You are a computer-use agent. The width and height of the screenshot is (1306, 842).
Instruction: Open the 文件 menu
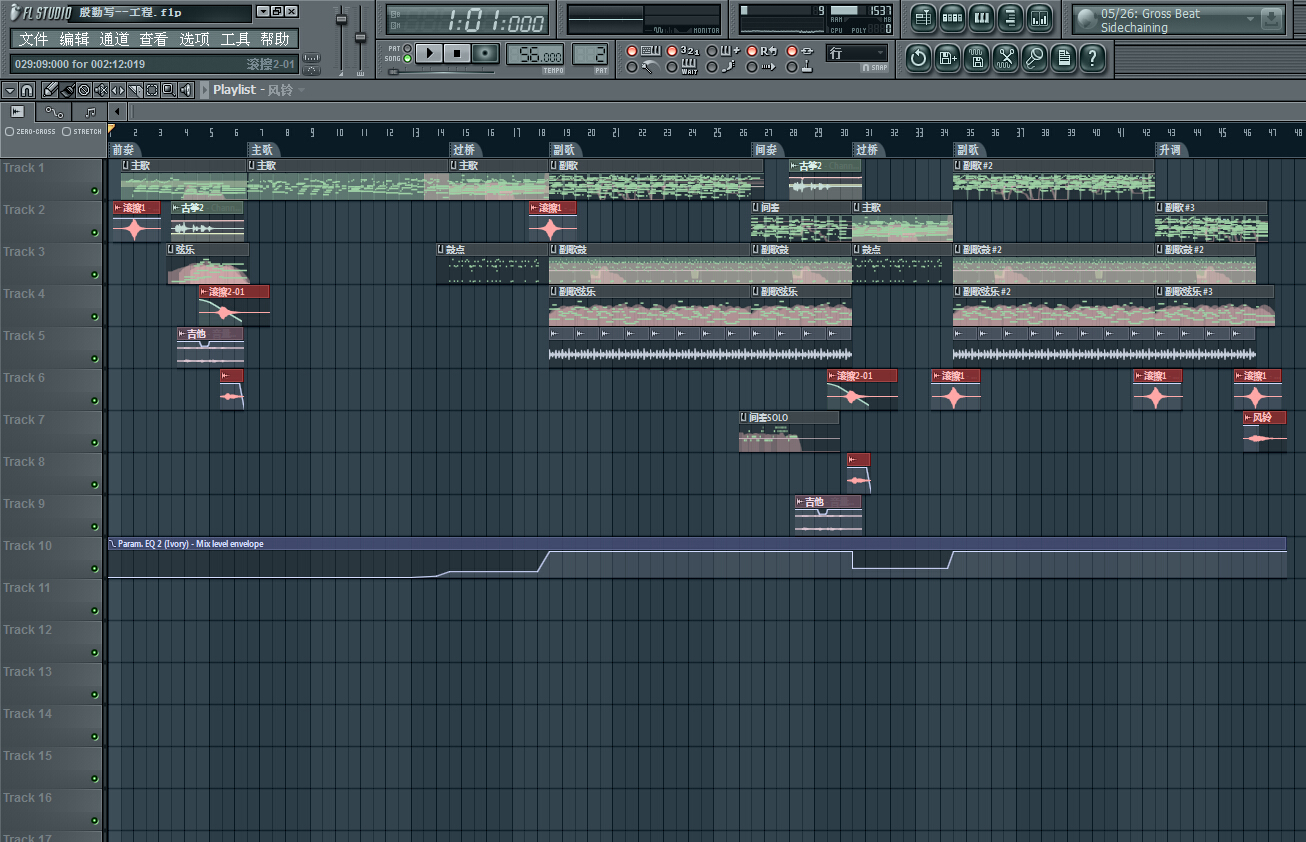click(34, 39)
